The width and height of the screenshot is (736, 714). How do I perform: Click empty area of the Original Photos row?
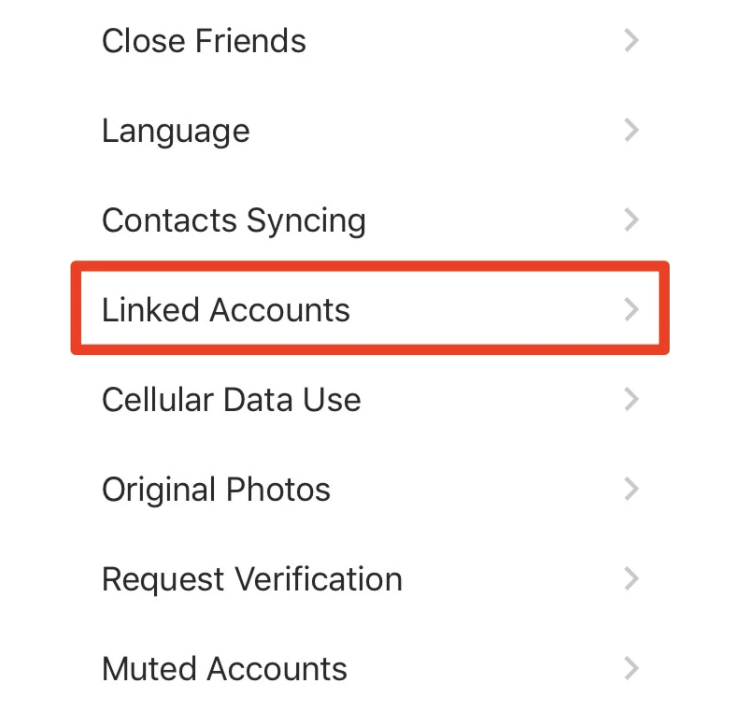[x=476, y=489]
